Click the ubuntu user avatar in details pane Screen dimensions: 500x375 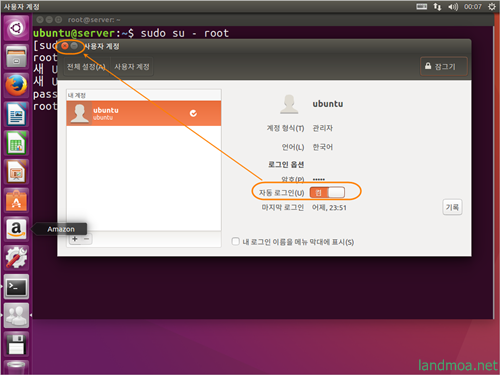click(289, 104)
